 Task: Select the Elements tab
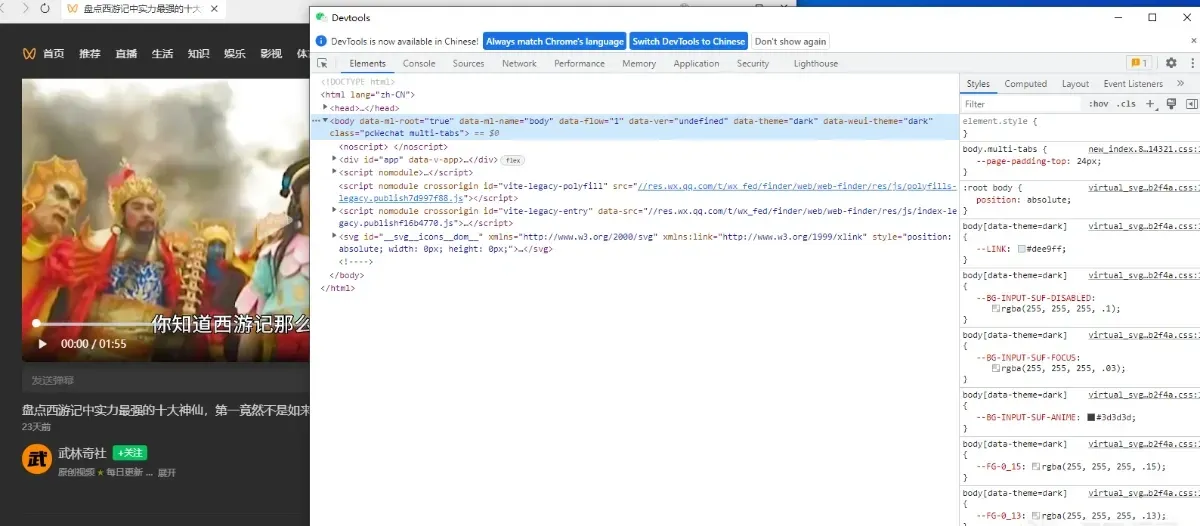(x=368, y=63)
